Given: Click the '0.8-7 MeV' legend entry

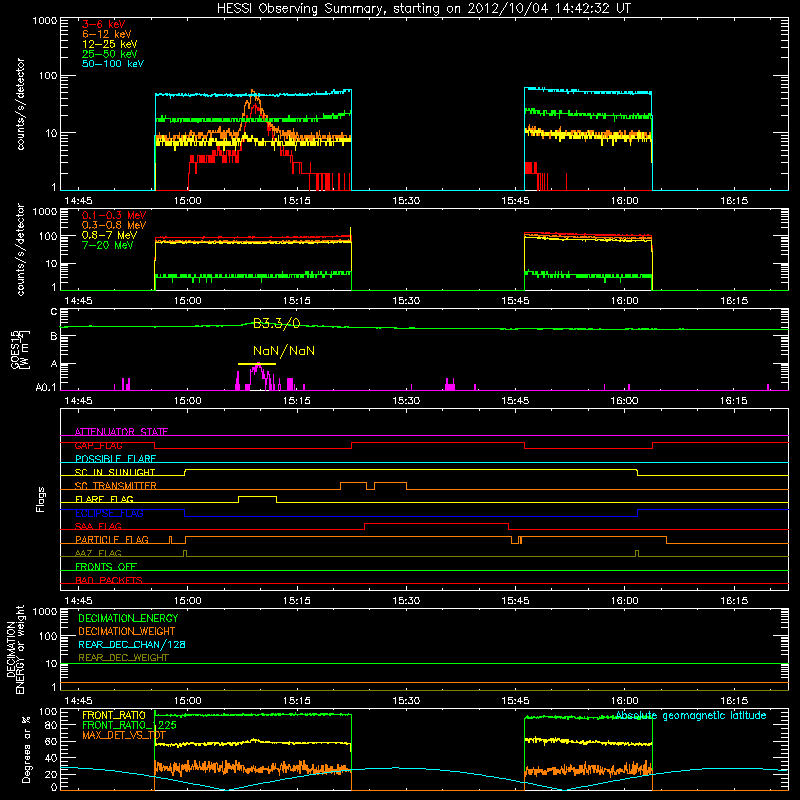Looking at the screenshot, I should tap(109, 235).
